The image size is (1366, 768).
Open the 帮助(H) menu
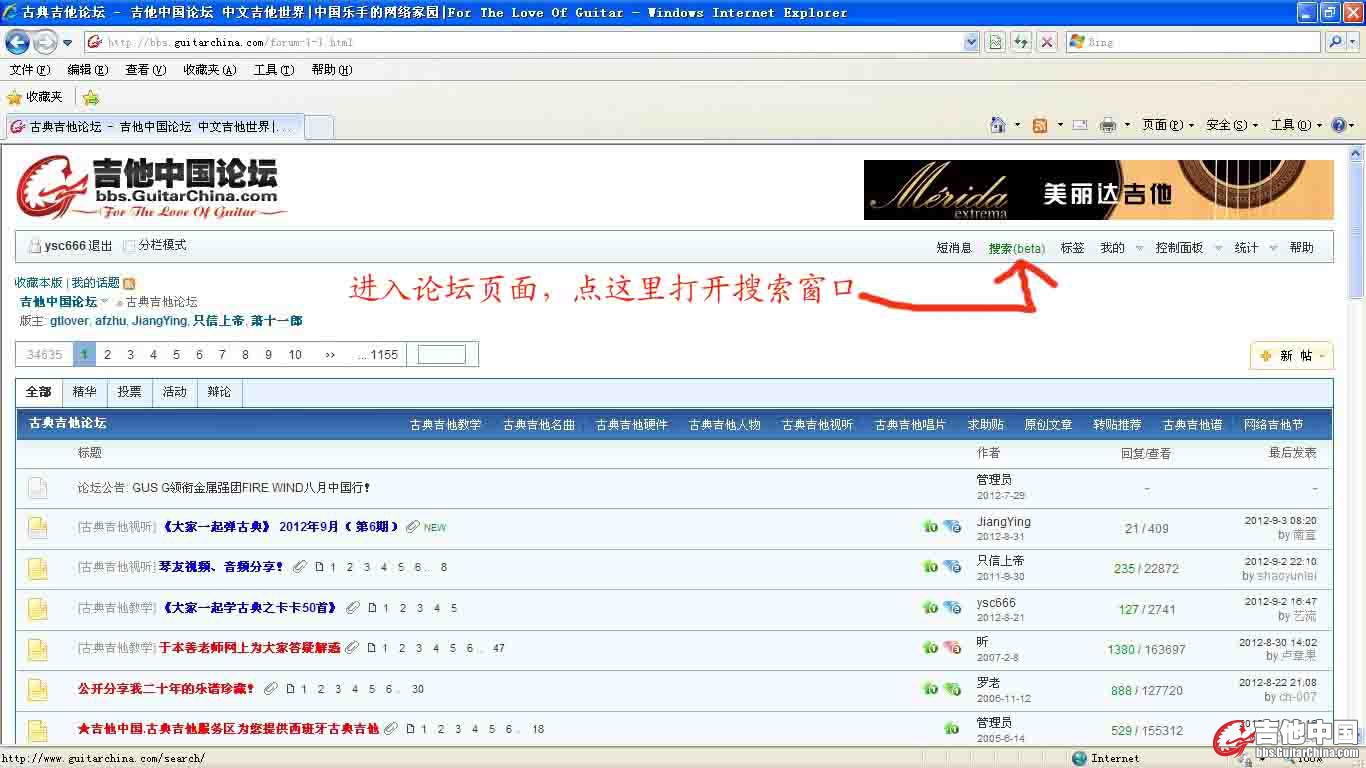332,70
